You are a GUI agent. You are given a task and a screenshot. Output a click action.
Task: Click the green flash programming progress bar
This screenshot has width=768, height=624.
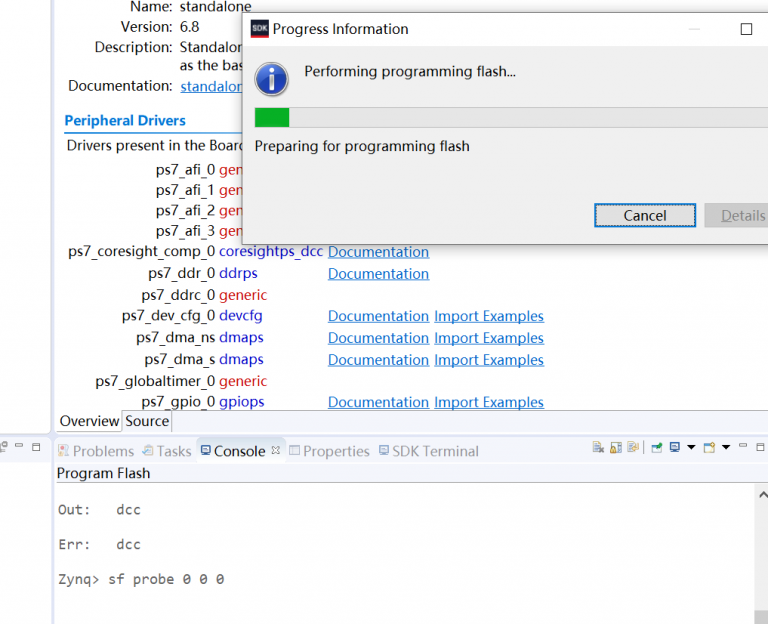pyautogui.click(x=272, y=118)
